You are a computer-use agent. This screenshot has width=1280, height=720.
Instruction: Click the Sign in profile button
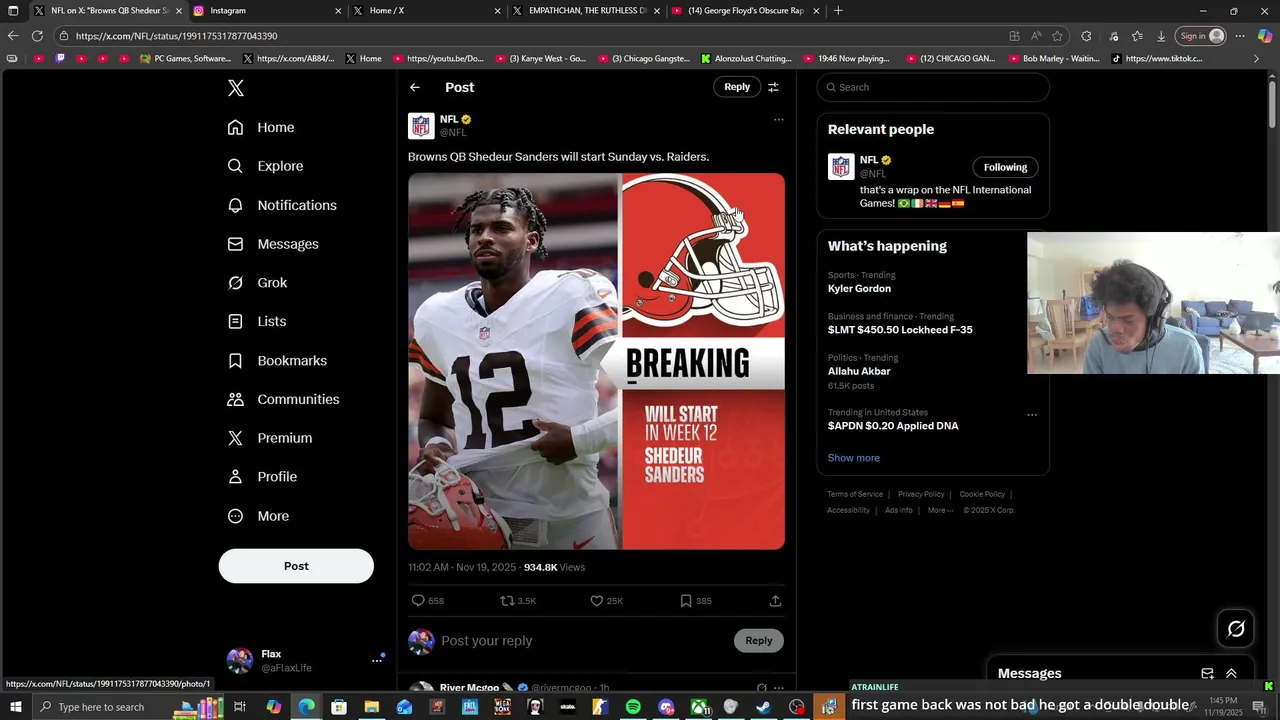pos(1202,36)
